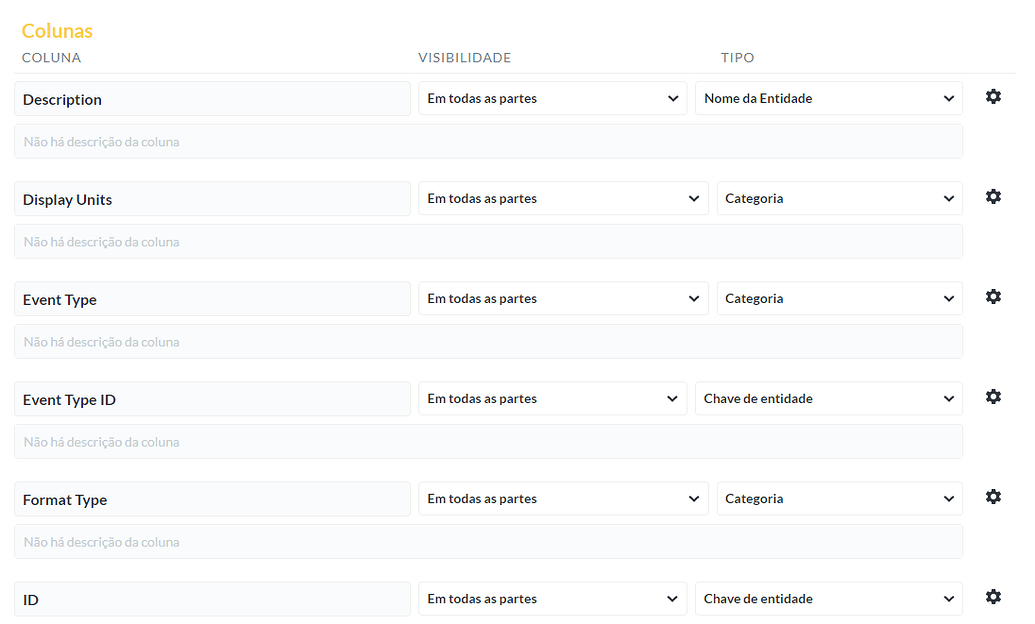Click gear icon for Format Type column
This screenshot has width=1035, height=624.
click(993, 497)
